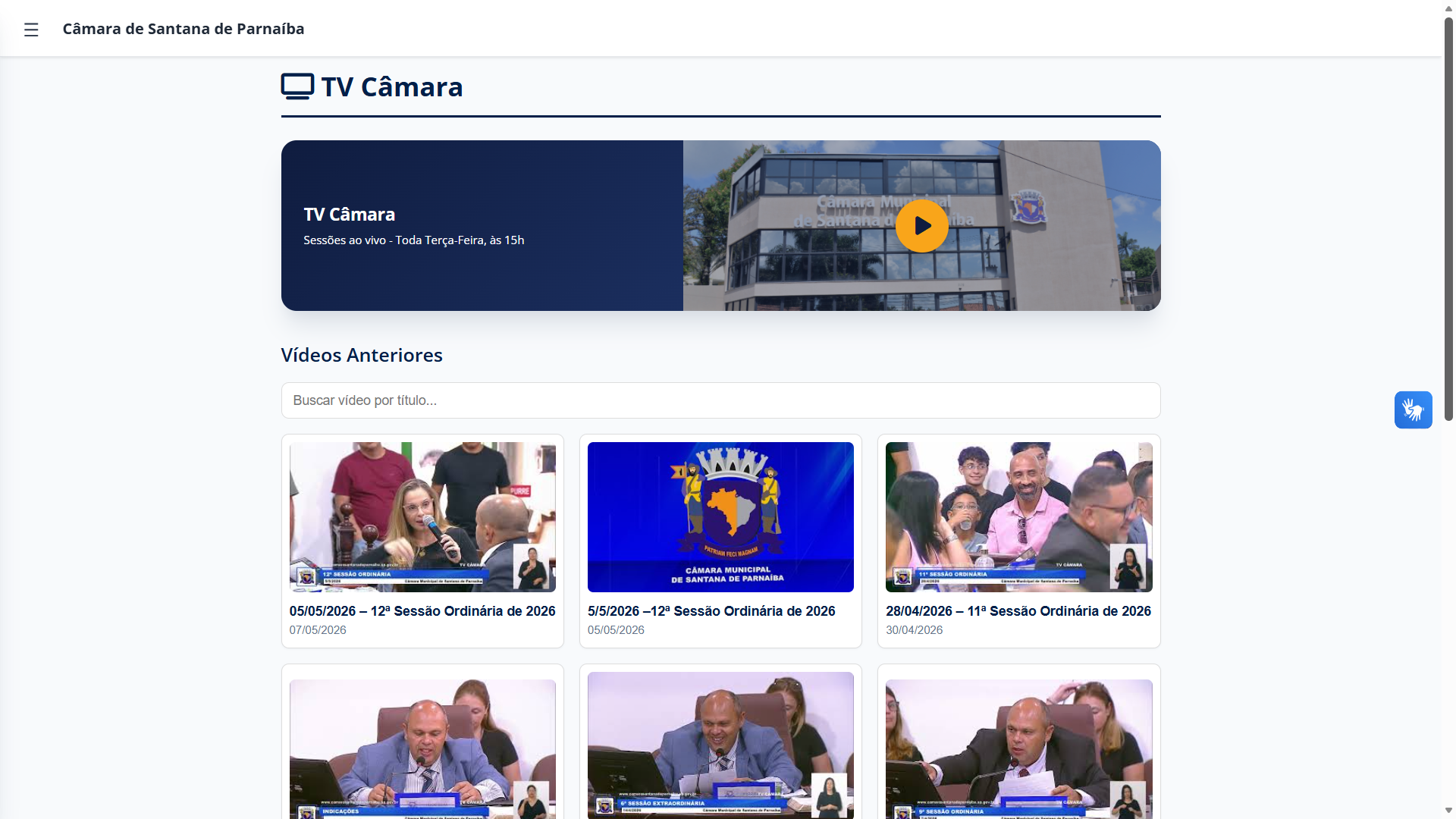
Task: Play the TV Câmara live stream
Action: tap(921, 226)
